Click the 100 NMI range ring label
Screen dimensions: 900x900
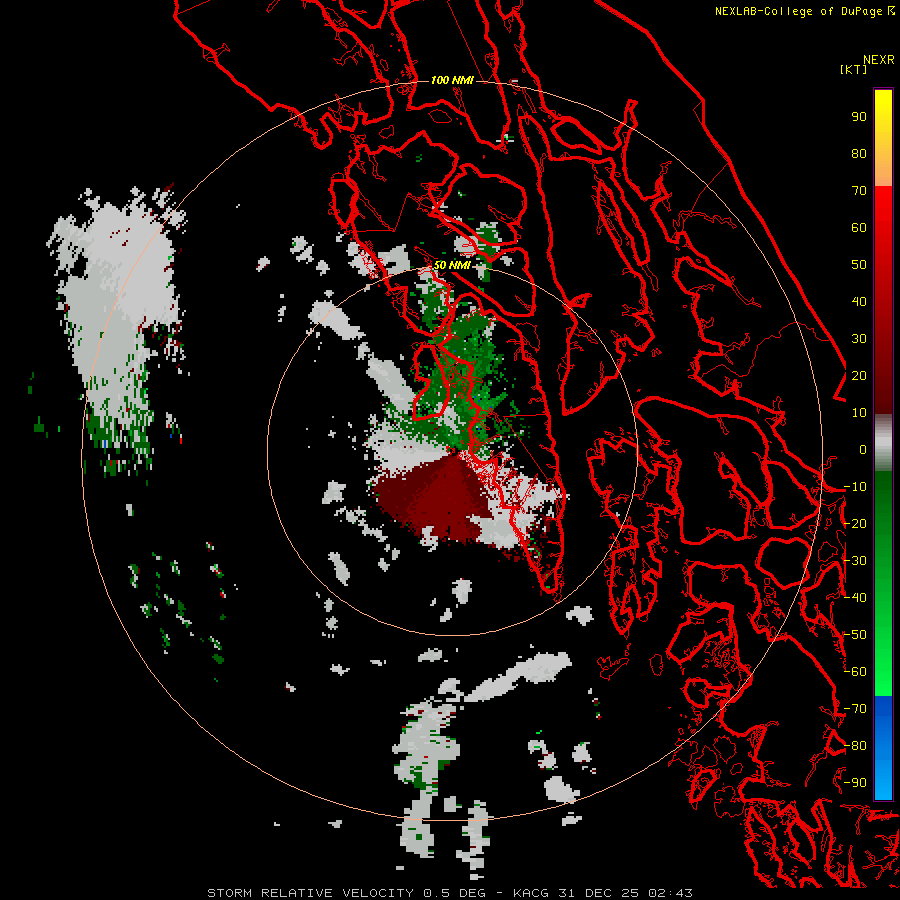coord(452,80)
